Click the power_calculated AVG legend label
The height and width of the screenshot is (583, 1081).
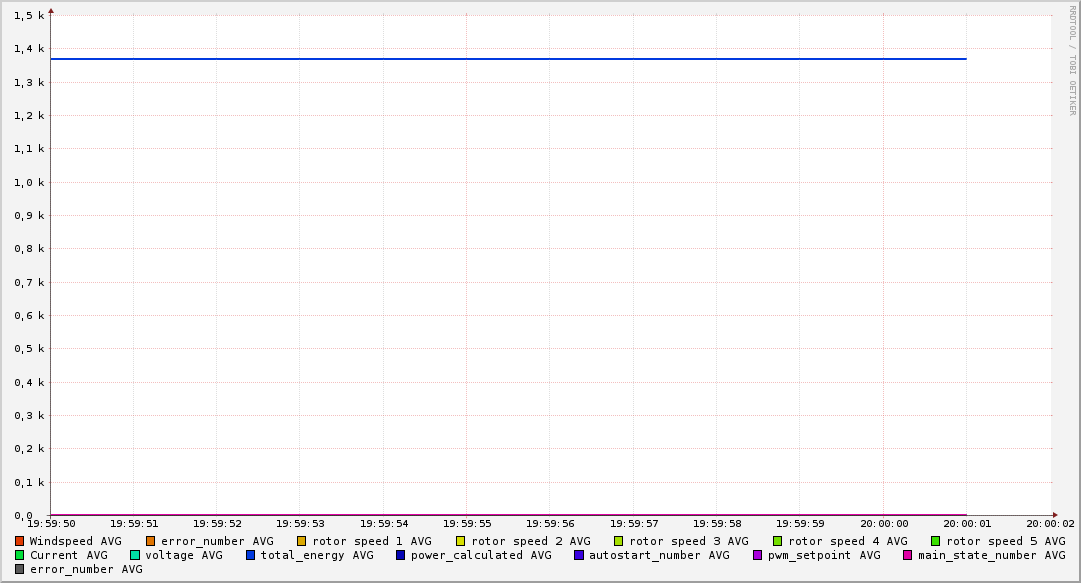click(481, 555)
